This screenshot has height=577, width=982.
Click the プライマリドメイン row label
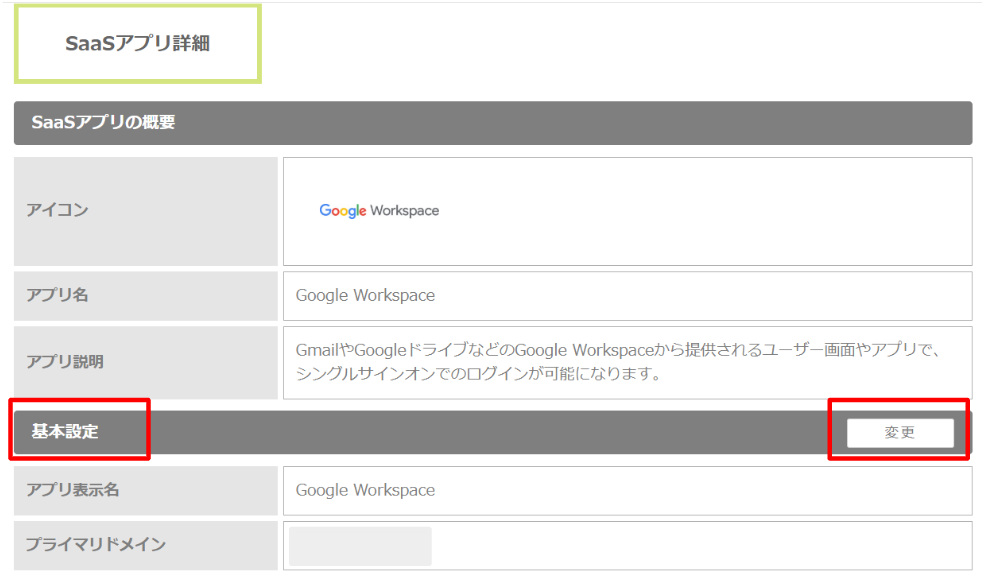95,545
